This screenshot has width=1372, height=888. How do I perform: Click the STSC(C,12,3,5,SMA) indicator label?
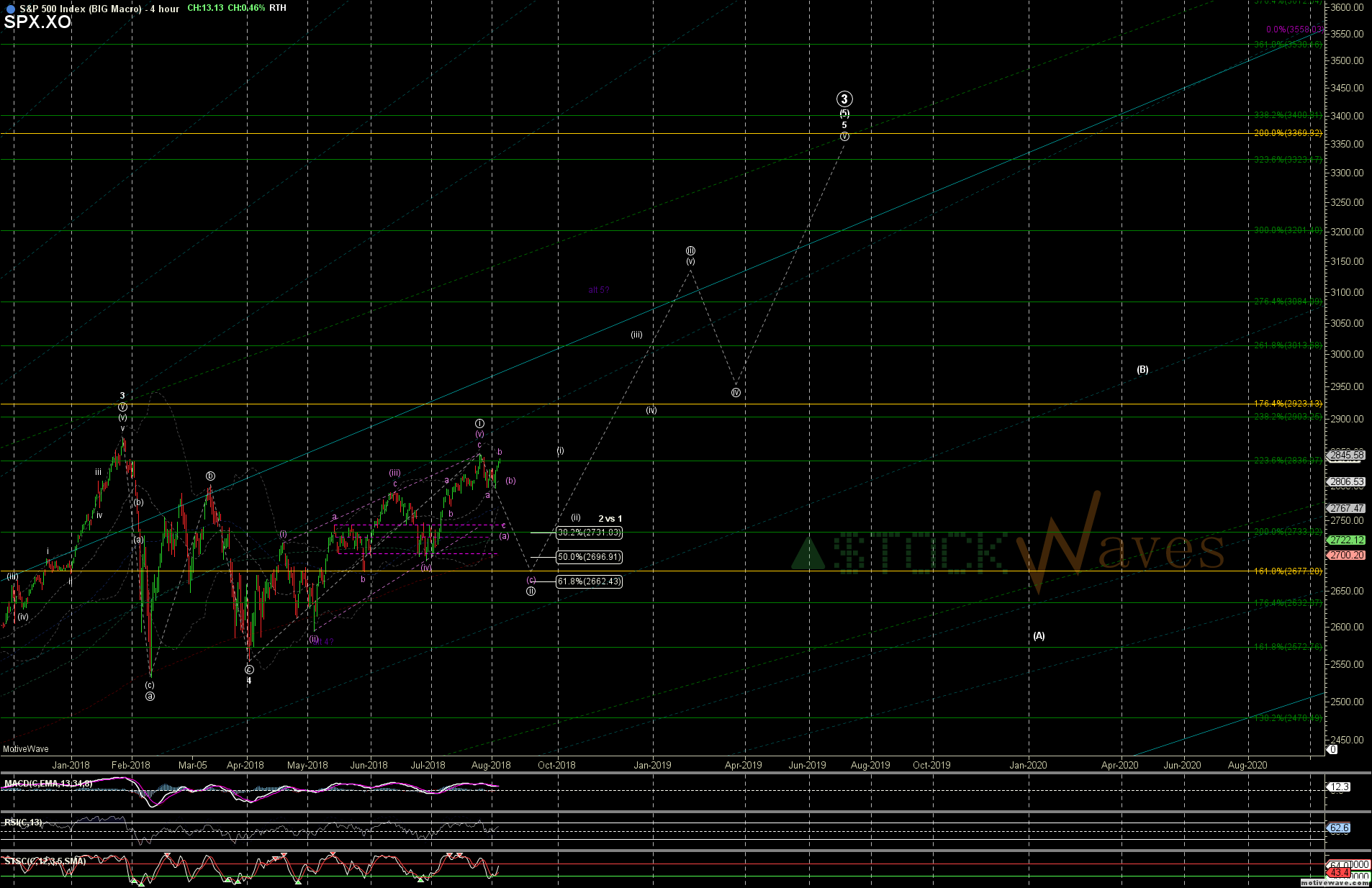pos(45,861)
